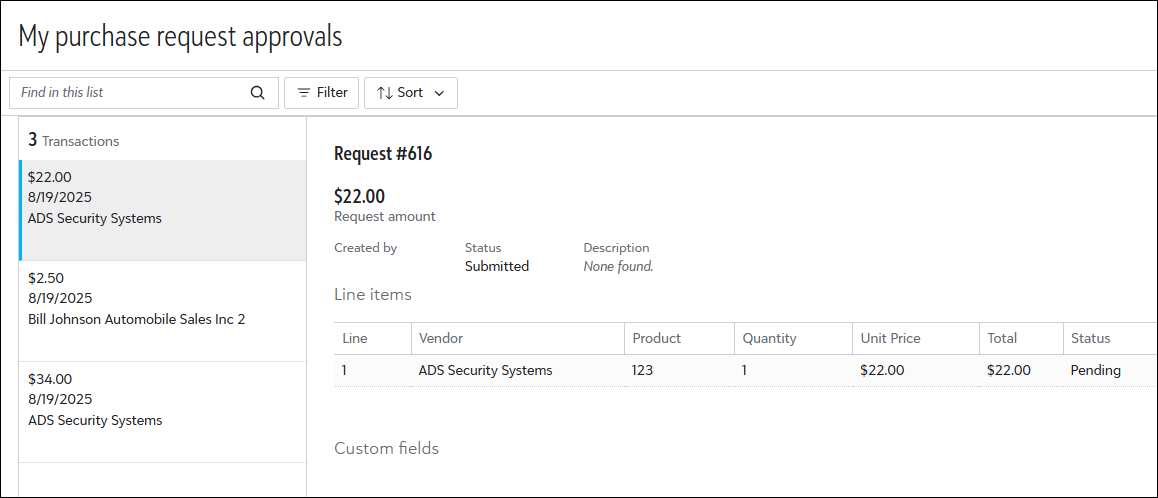Open the Bill Johnson Automobile Sales transaction
This screenshot has height=498, width=1158.
(162, 299)
